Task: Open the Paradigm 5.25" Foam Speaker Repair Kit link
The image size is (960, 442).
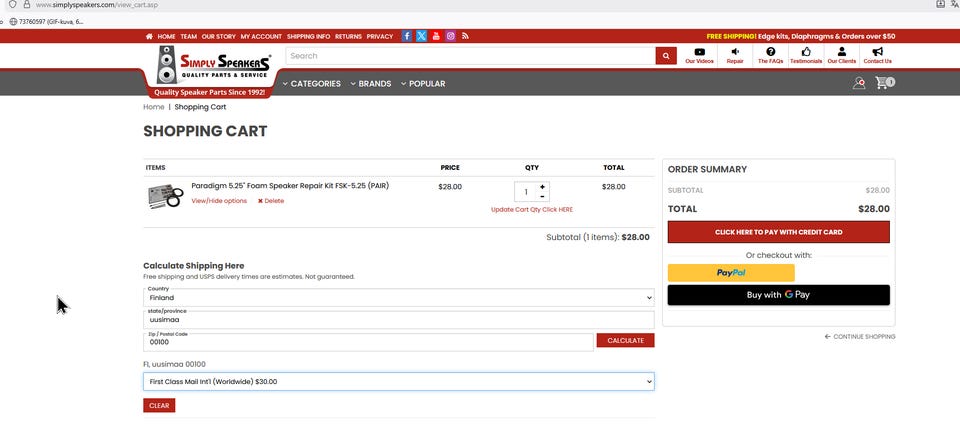Action: coord(290,185)
